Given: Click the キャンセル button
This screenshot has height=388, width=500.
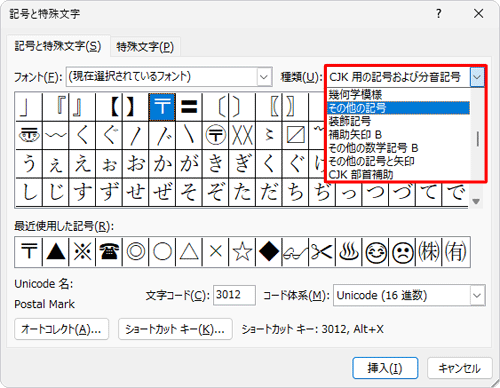Looking at the screenshot, I should tap(459, 368).
